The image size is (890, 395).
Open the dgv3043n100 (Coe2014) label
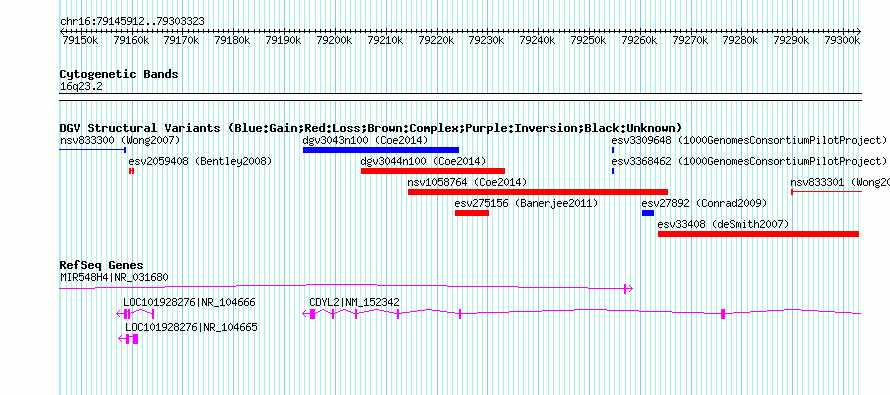pos(366,140)
